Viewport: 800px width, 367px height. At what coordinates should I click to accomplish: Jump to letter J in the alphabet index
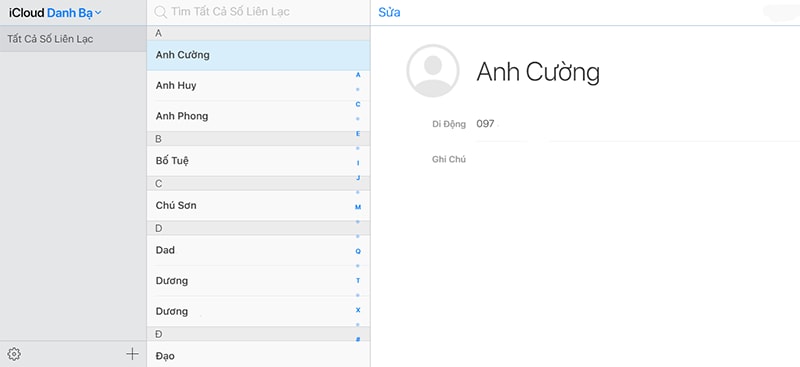358,178
